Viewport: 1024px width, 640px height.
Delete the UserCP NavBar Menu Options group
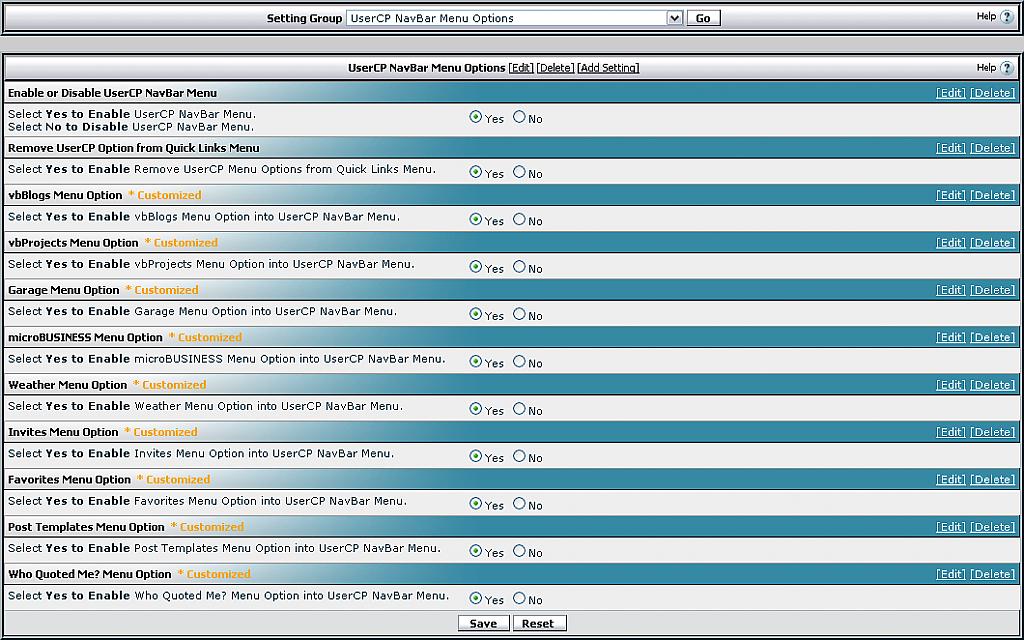[x=555, y=68]
